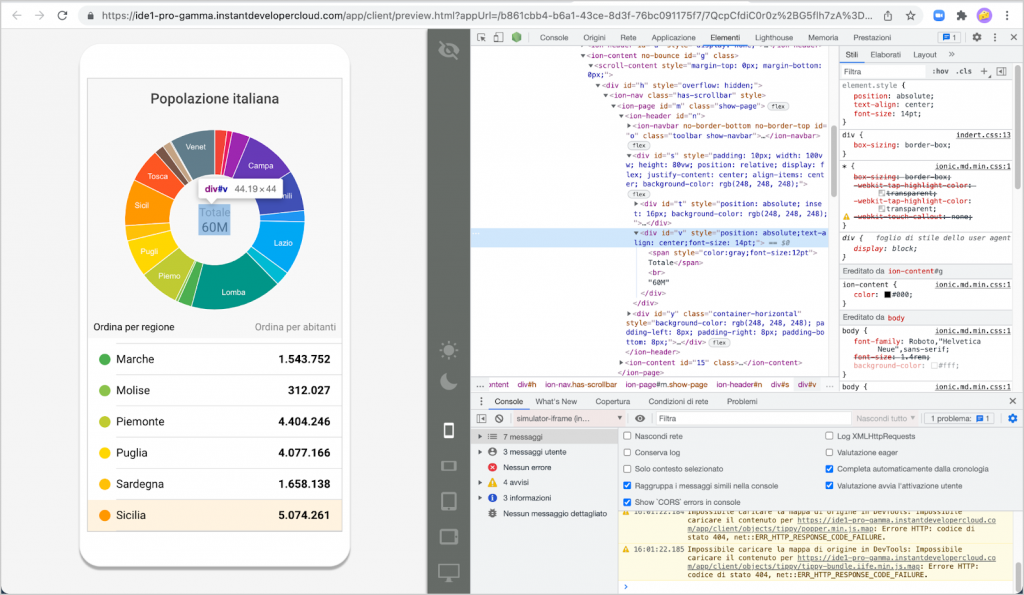Switch to the Applicazione tab
Image resolution: width=1024 pixels, height=595 pixels.
[673, 37]
